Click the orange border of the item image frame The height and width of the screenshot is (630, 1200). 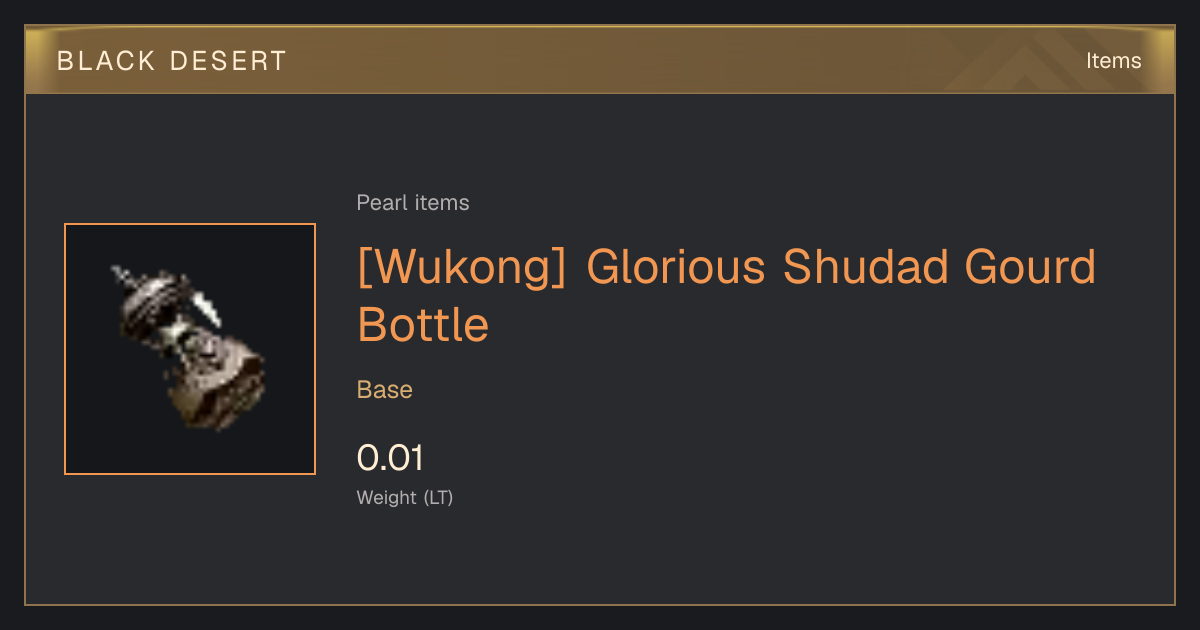pyautogui.click(x=190, y=224)
